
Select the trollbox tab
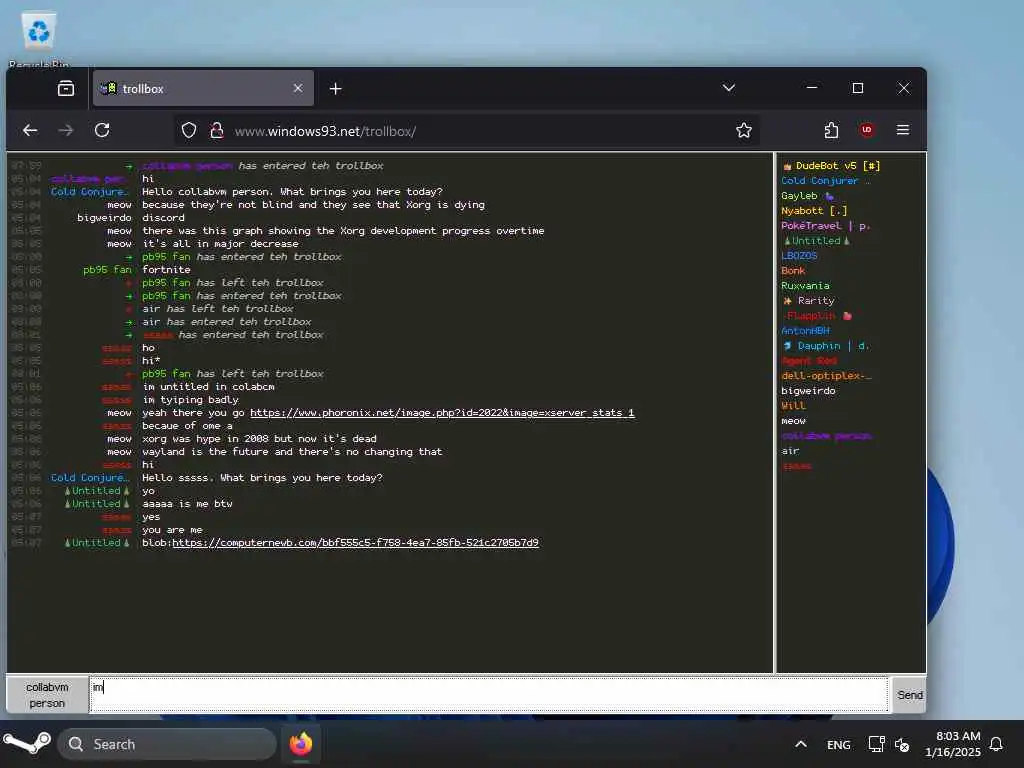pyautogui.click(x=203, y=88)
